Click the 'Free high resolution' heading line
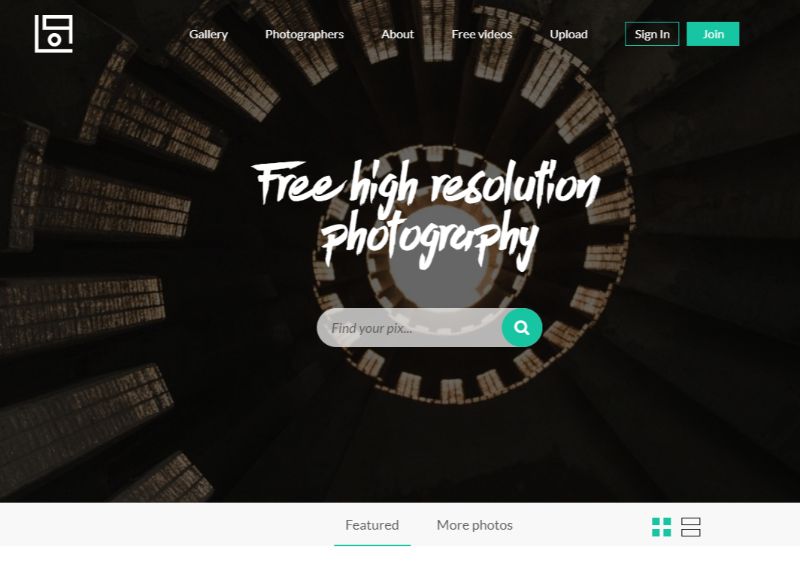Screen dimensions: 800x565 click(428, 186)
